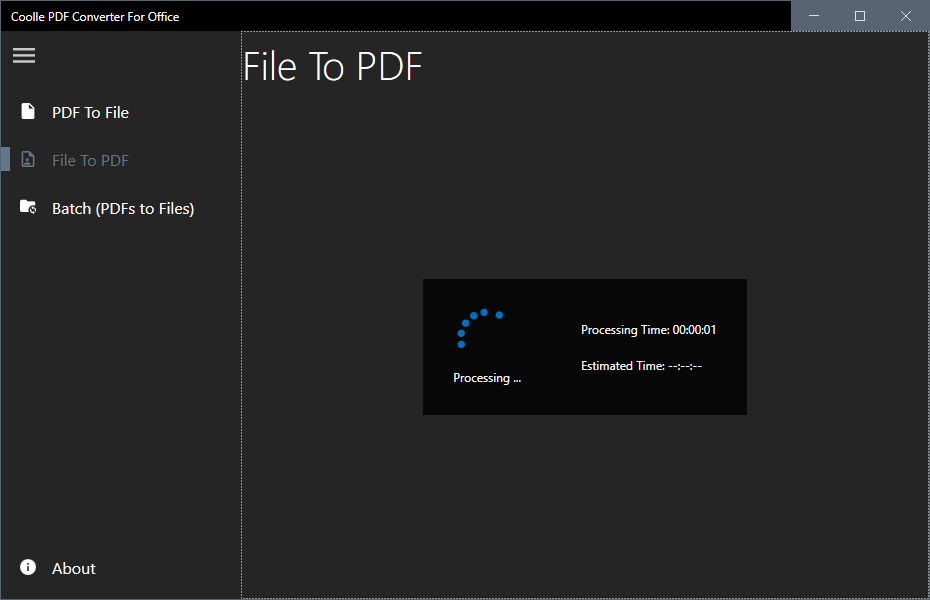Select the File To PDF label
Image resolution: width=930 pixels, height=600 pixels.
click(x=90, y=161)
